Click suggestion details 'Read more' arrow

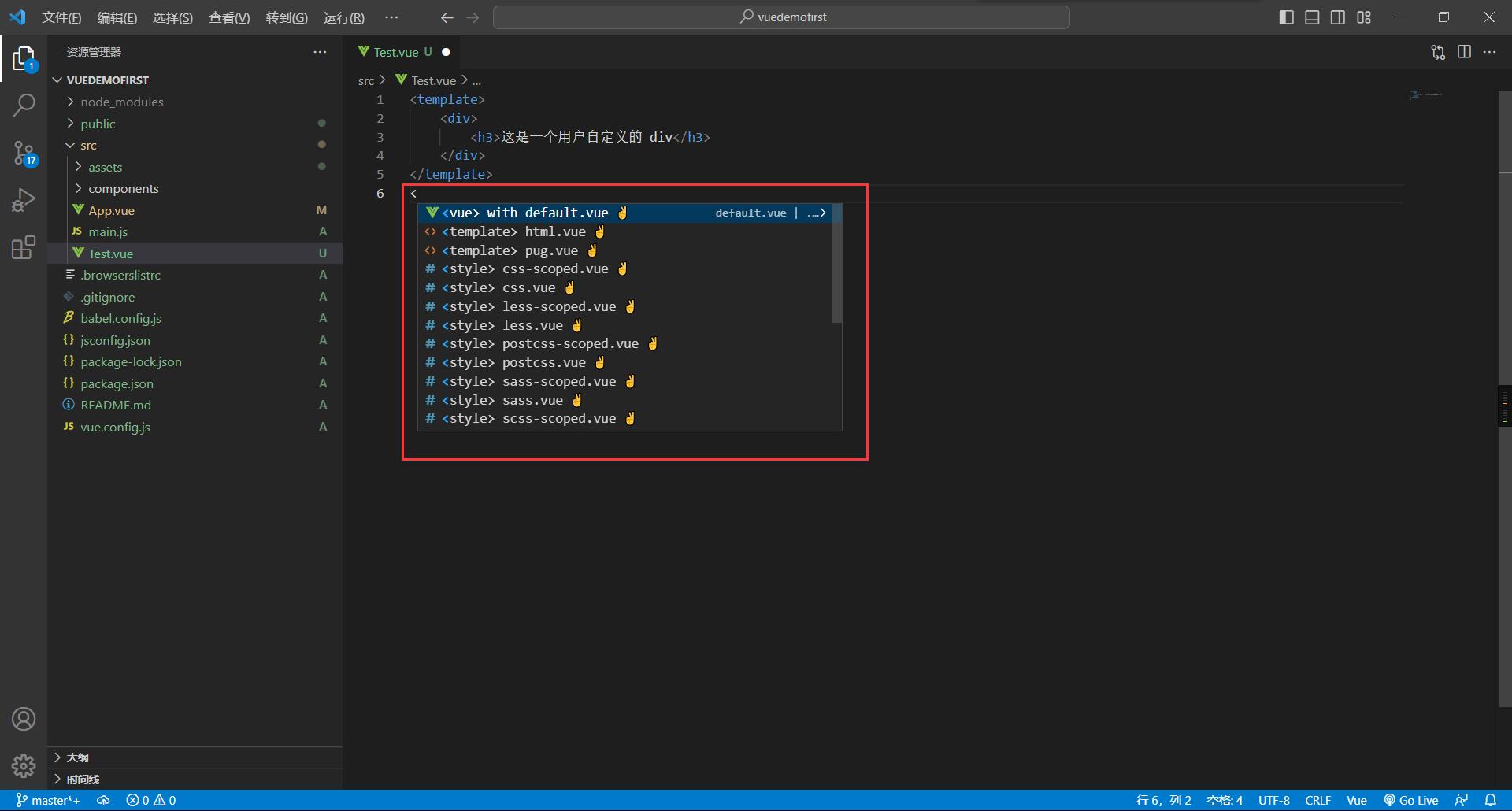tap(821, 213)
